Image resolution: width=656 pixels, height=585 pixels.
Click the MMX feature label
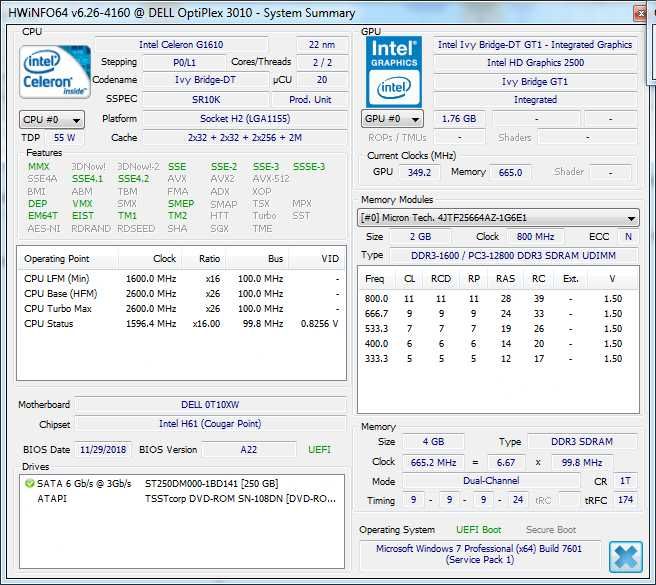pyautogui.click(x=38, y=167)
